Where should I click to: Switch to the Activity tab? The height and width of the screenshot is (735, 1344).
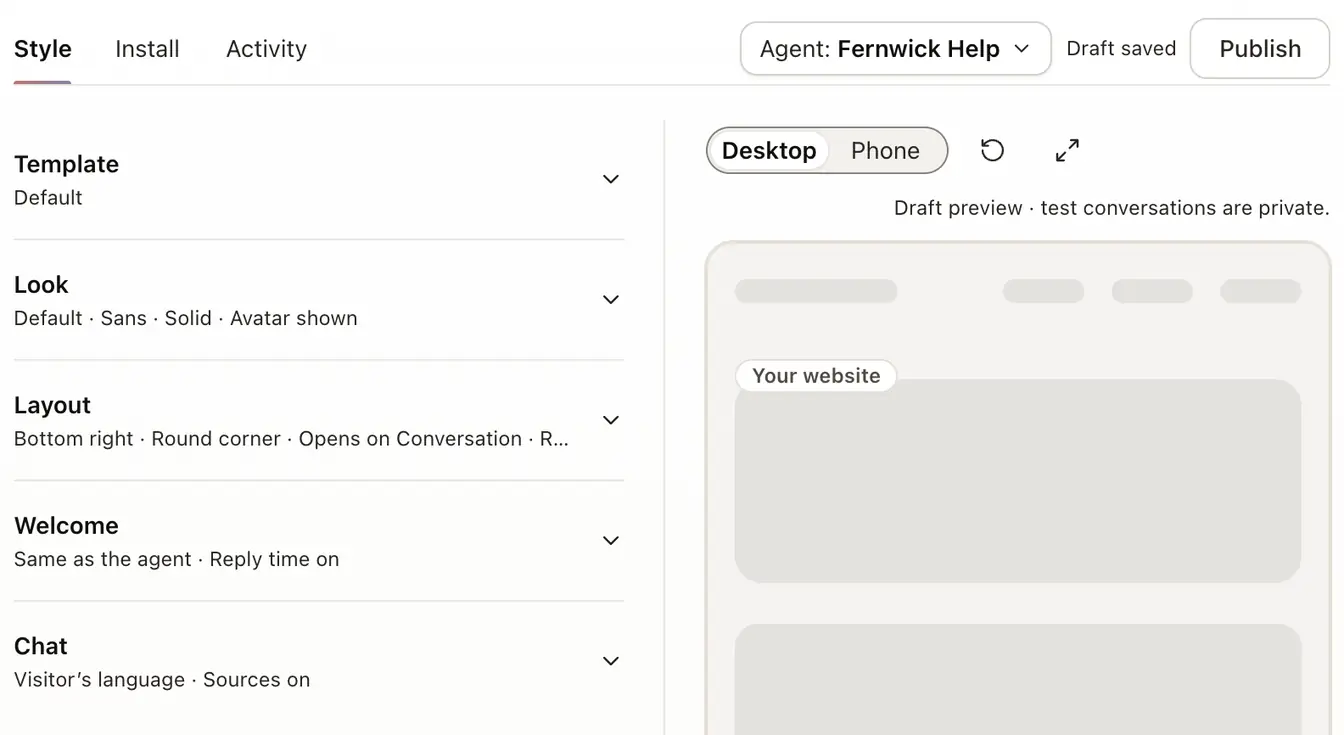266,49
